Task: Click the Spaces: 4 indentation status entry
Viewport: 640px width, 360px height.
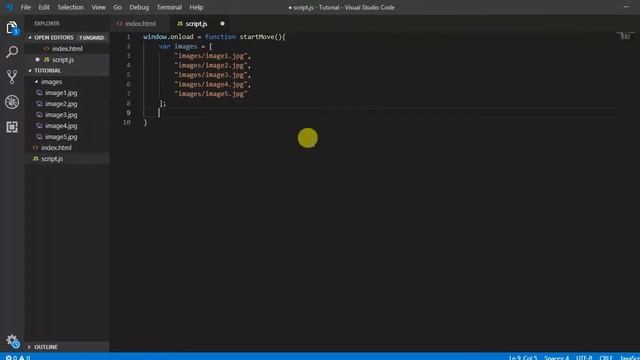Action: (556, 357)
